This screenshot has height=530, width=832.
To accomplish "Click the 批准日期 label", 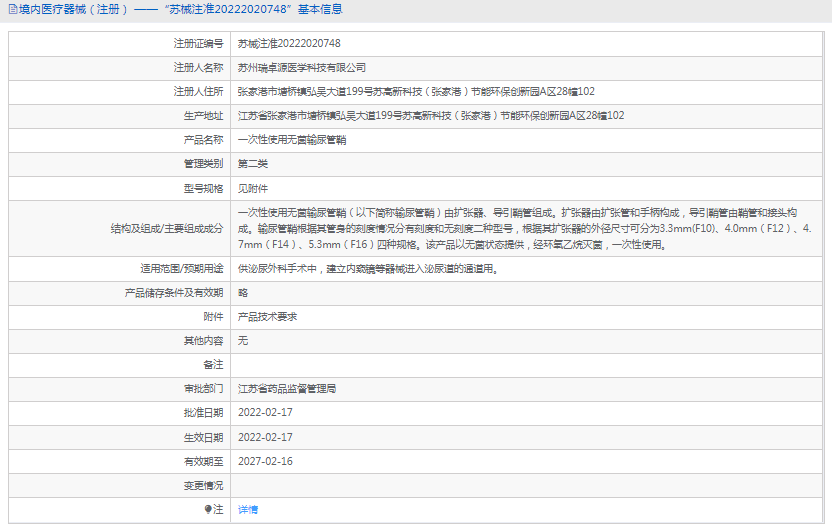I will pyautogui.click(x=204, y=413).
